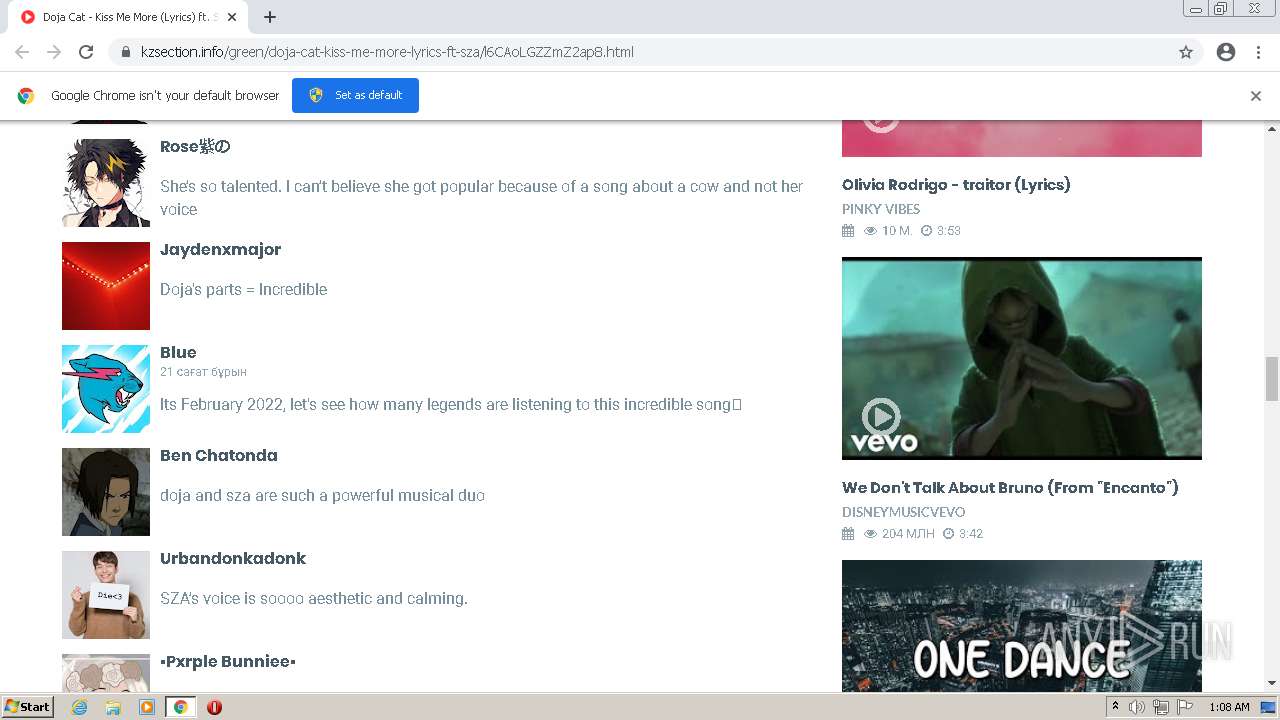
Task: Open We Don't Talk About Bruno title
Action: point(1010,487)
